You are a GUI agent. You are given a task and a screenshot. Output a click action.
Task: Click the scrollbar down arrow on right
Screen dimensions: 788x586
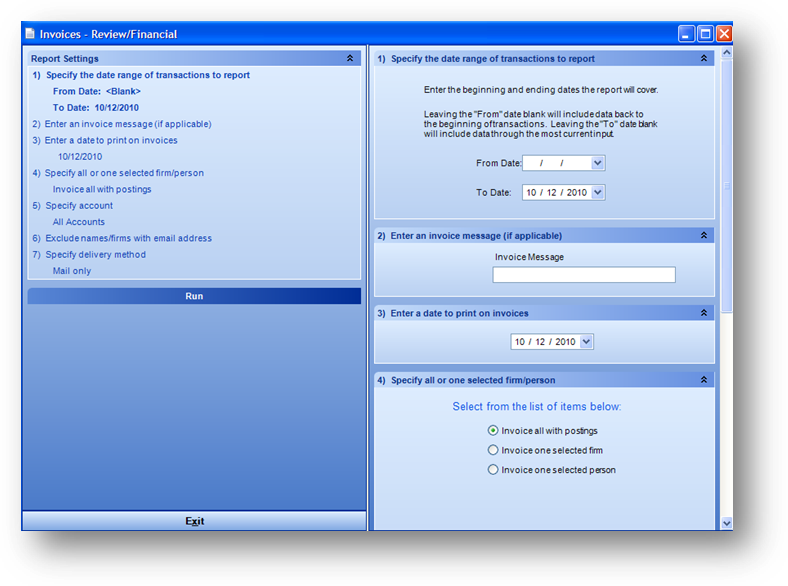click(727, 523)
